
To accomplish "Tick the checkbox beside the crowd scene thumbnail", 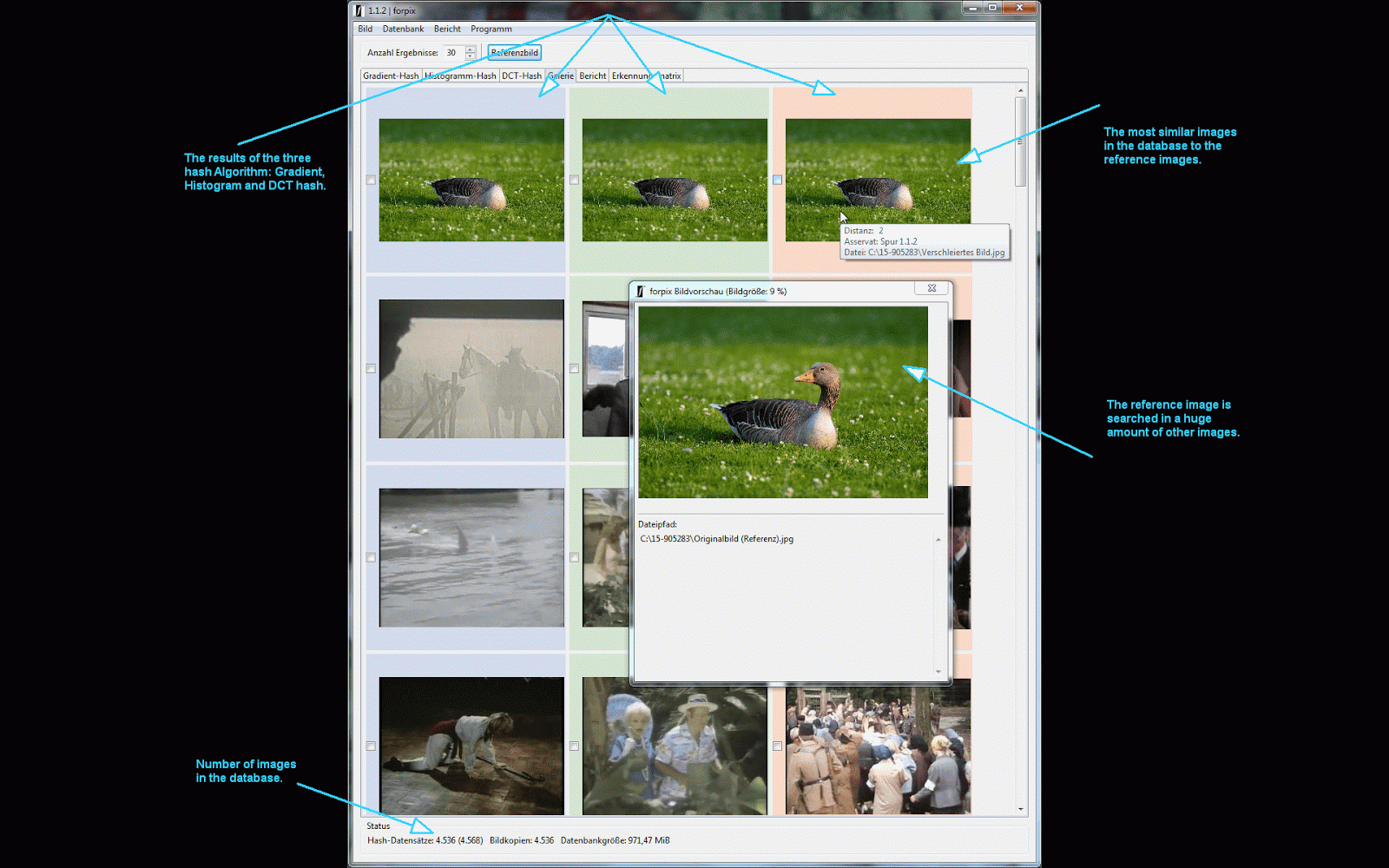I will tap(777, 746).
